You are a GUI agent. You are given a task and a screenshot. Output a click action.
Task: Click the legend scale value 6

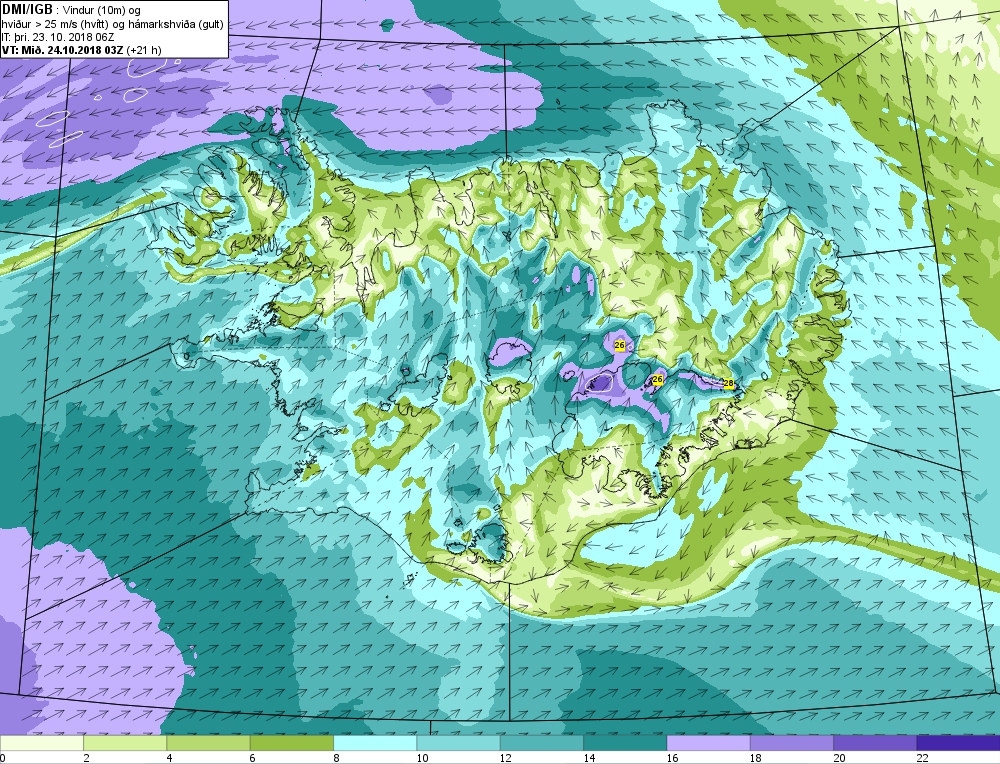pyautogui.click(x=253, y=758)
